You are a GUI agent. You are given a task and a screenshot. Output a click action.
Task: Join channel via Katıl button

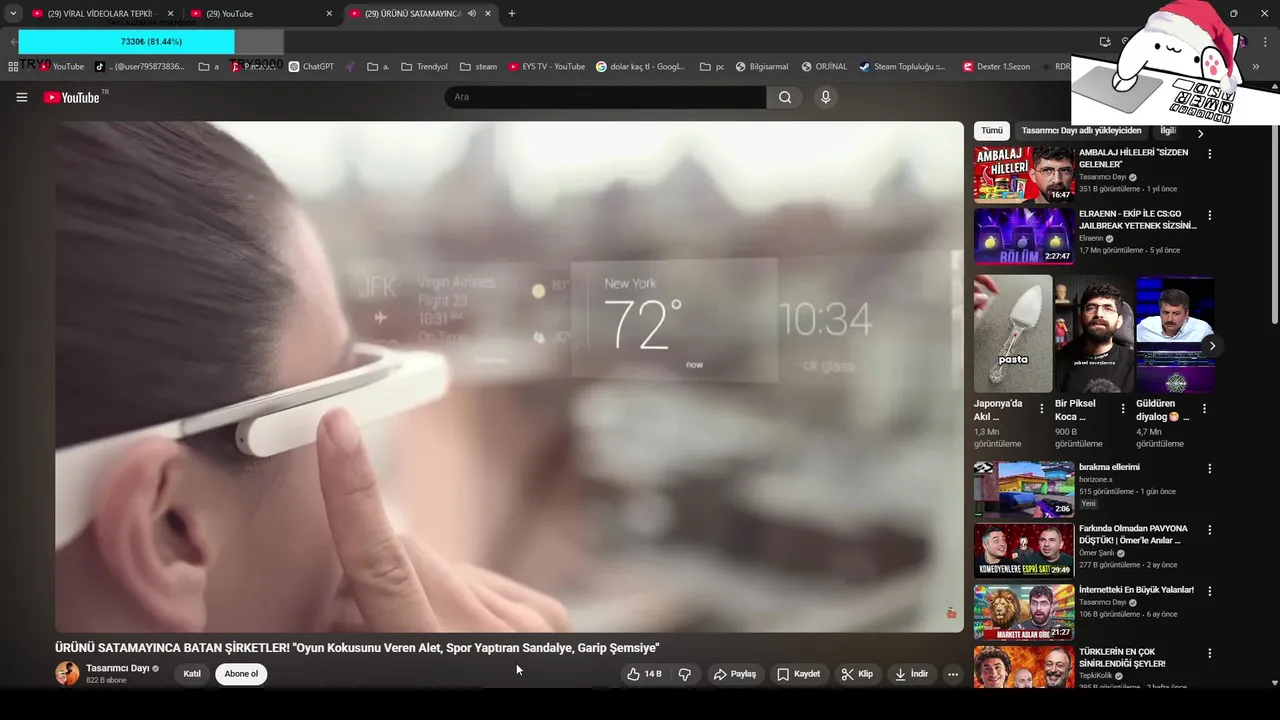(x=192, y=674)
